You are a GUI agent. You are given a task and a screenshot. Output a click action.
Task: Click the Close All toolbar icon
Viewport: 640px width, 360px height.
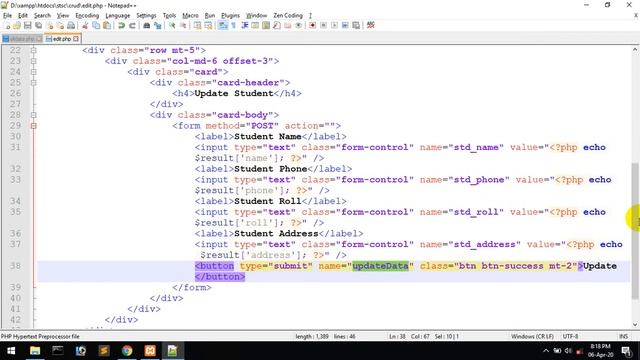point(60,25)
